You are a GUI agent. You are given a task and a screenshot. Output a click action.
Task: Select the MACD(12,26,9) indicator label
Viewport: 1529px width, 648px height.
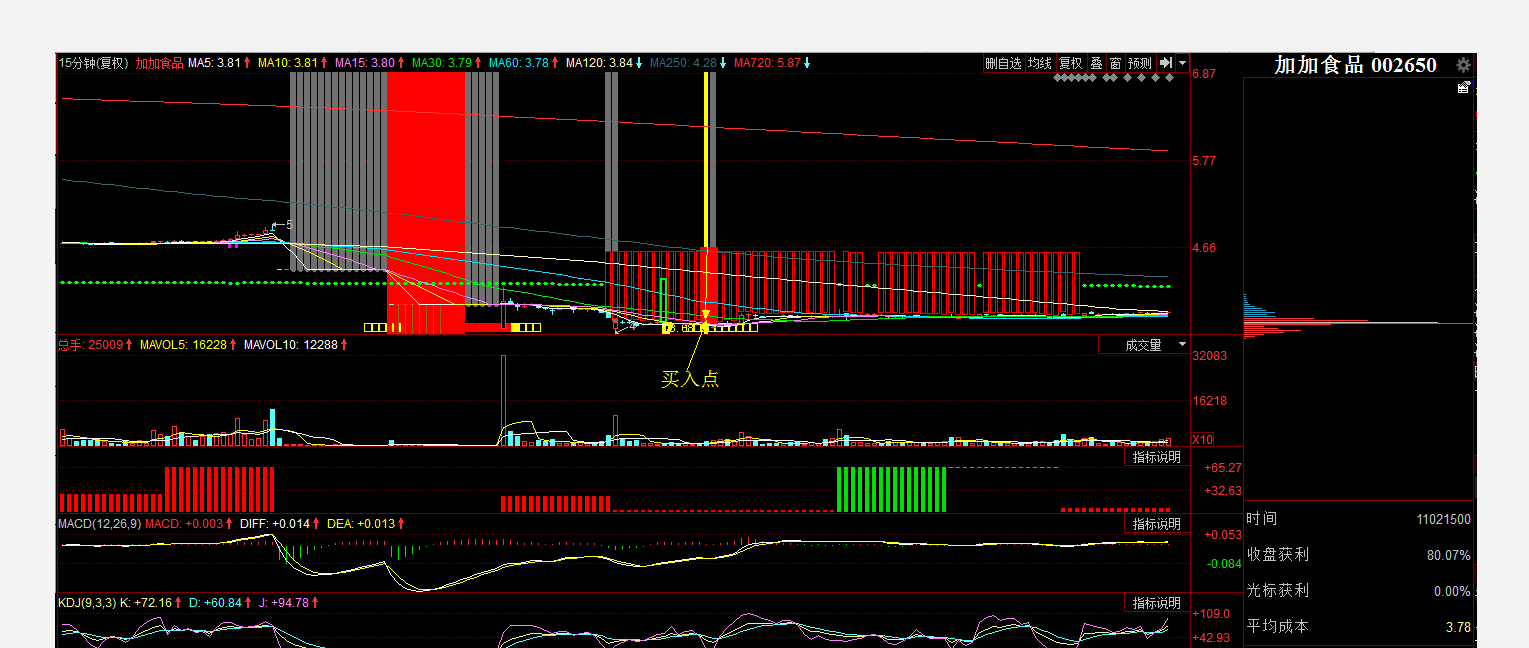pos(99,523)
